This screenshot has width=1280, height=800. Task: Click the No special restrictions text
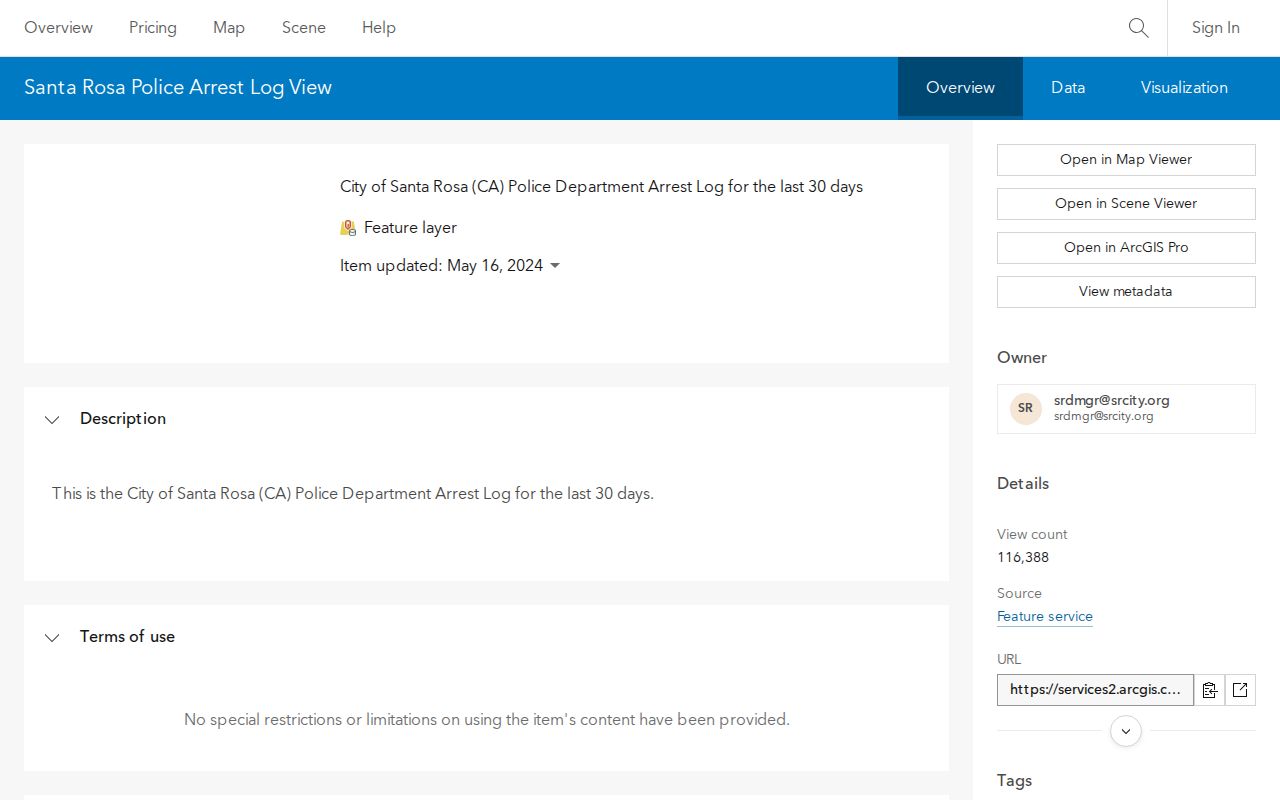coord(487,720)
